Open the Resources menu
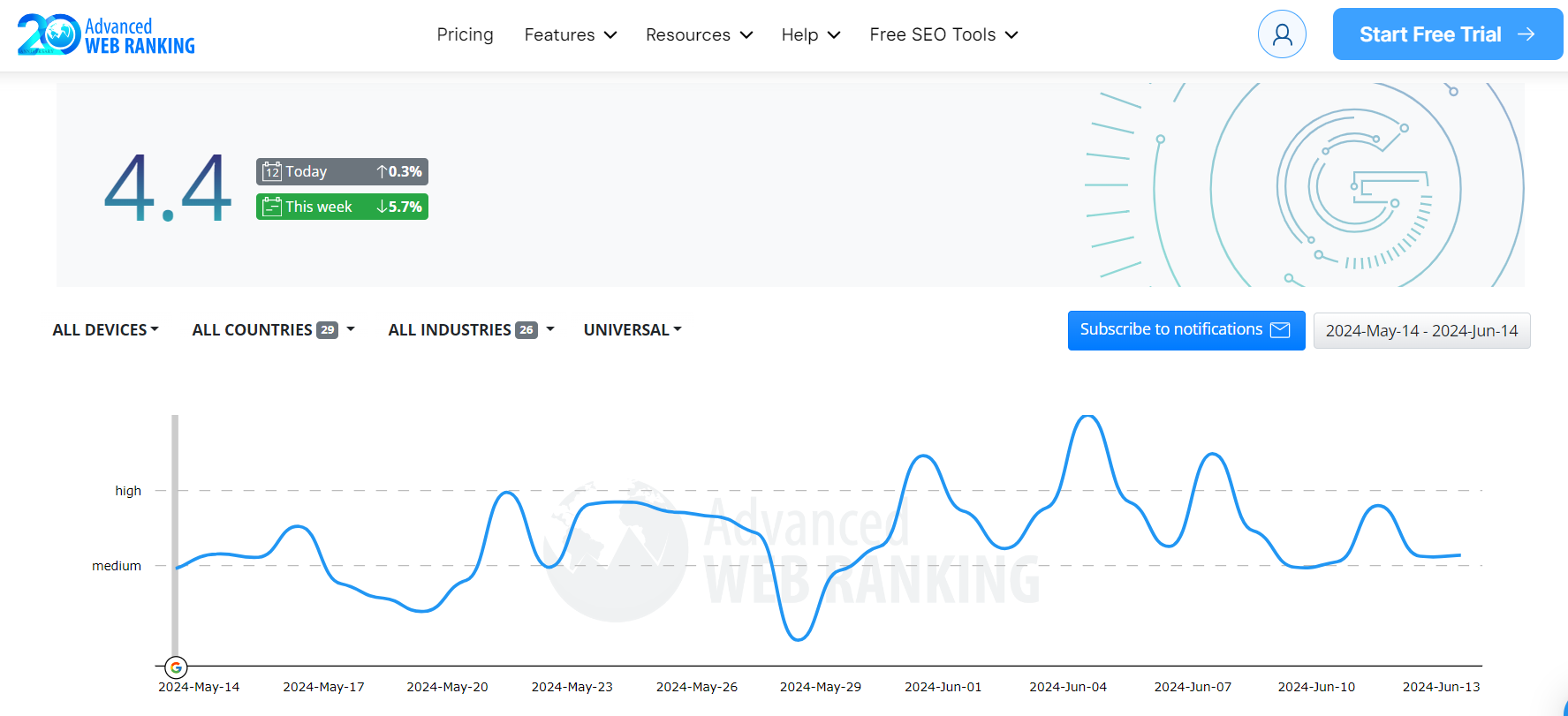 [x=699, y=34]
